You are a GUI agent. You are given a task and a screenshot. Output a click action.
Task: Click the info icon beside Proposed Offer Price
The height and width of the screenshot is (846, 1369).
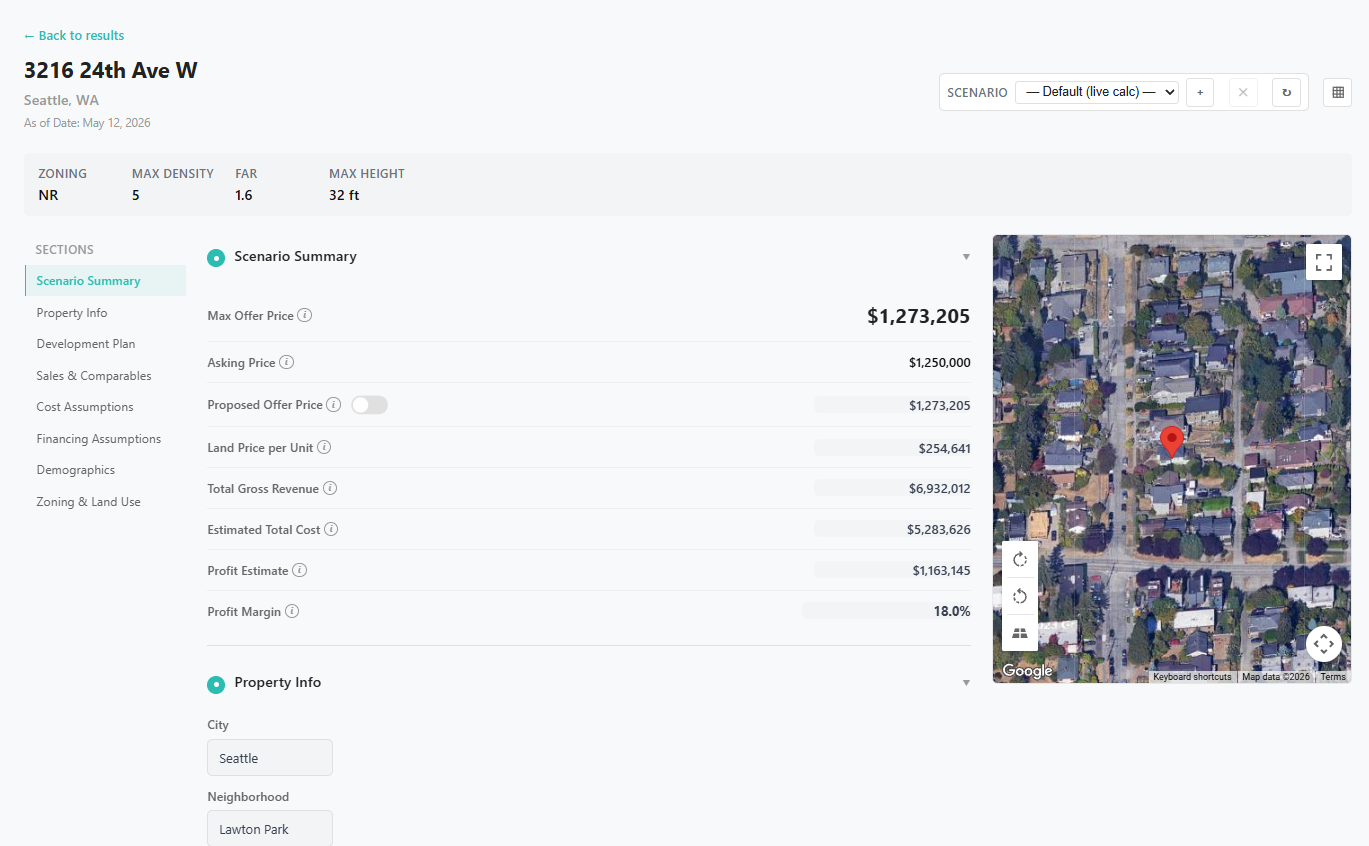[x=334, y=405]
